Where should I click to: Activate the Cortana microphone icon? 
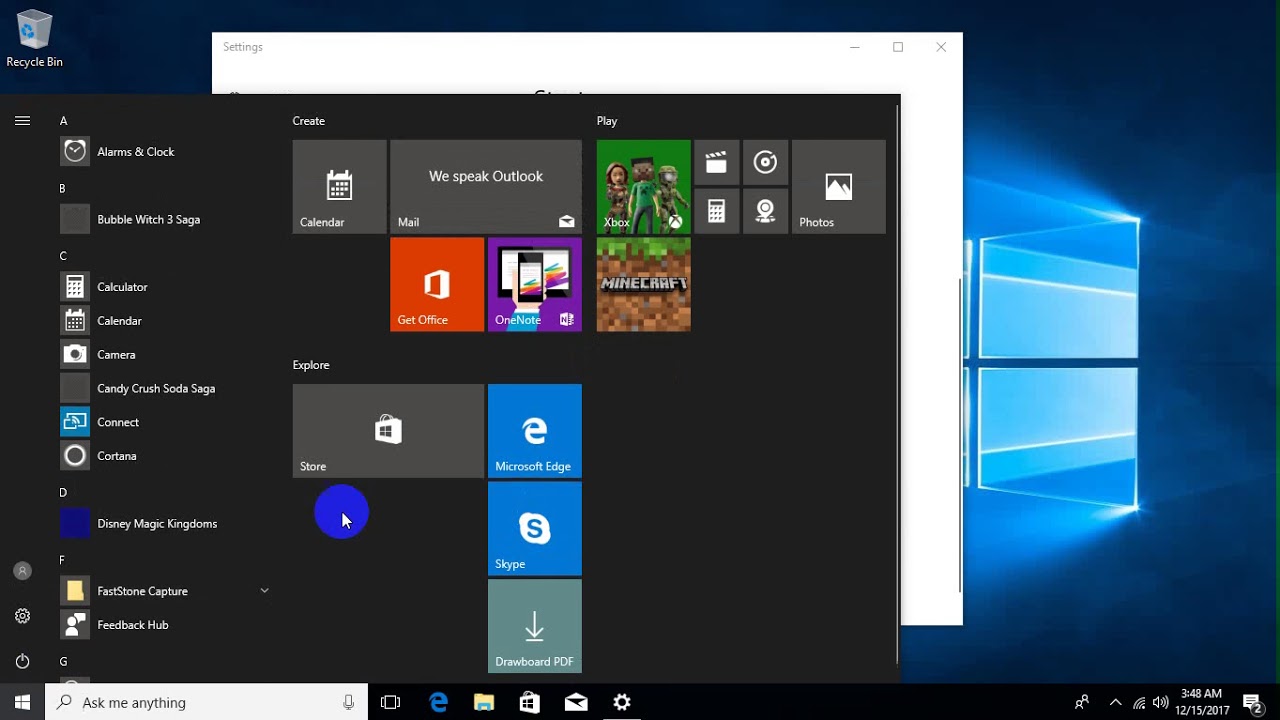tap(348, 702)
